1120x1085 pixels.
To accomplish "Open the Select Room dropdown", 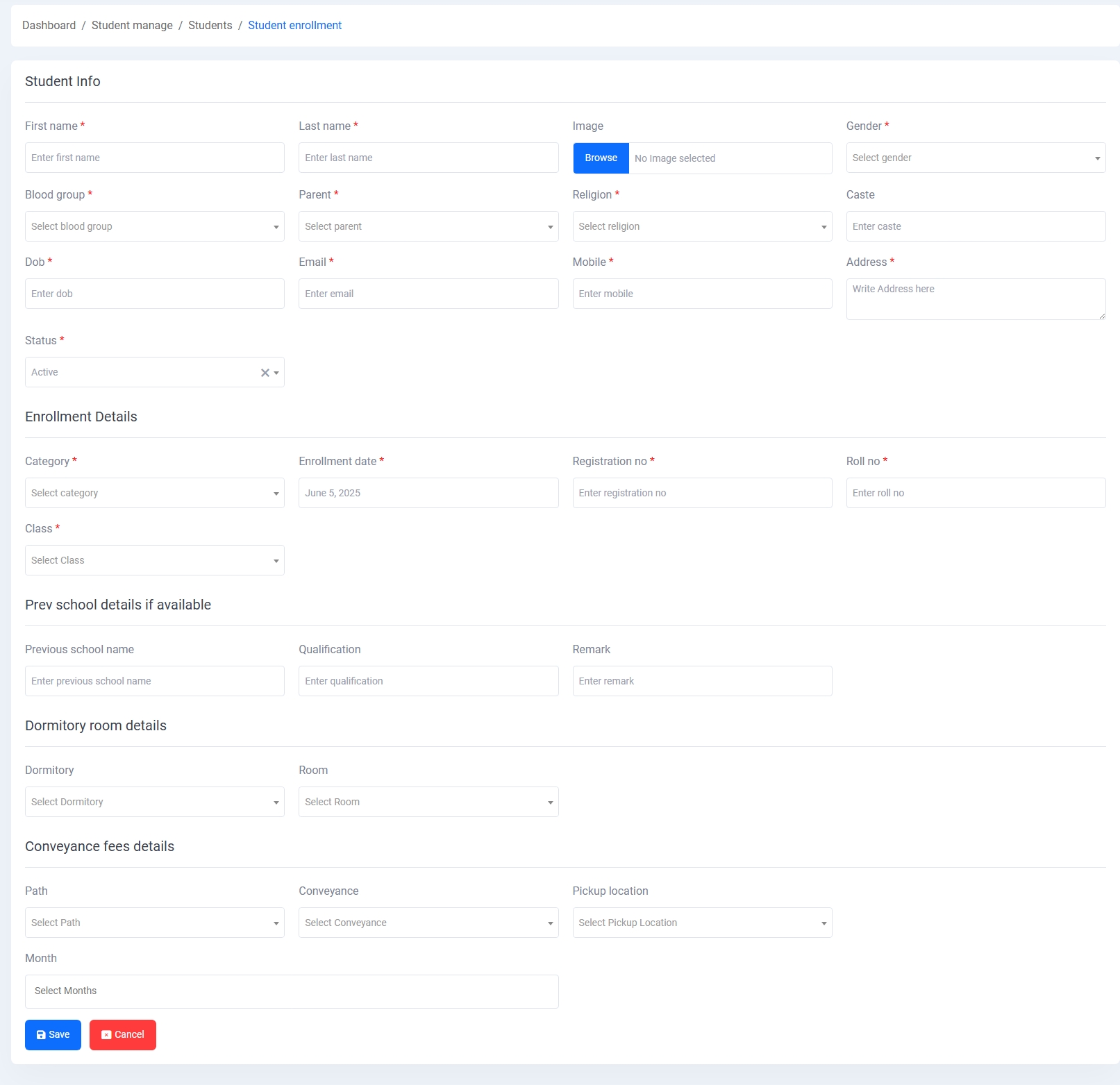I will pos(428,802).
